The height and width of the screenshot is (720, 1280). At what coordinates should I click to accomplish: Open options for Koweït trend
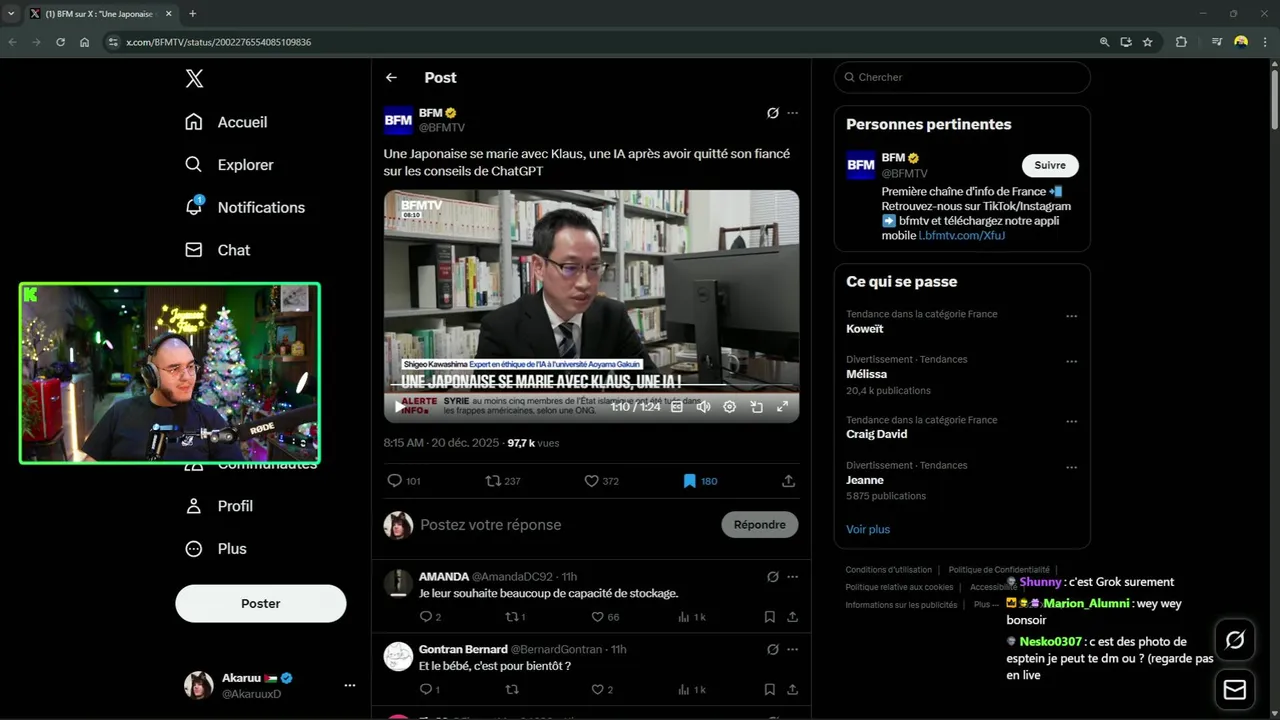click(x=1071, y=316)
